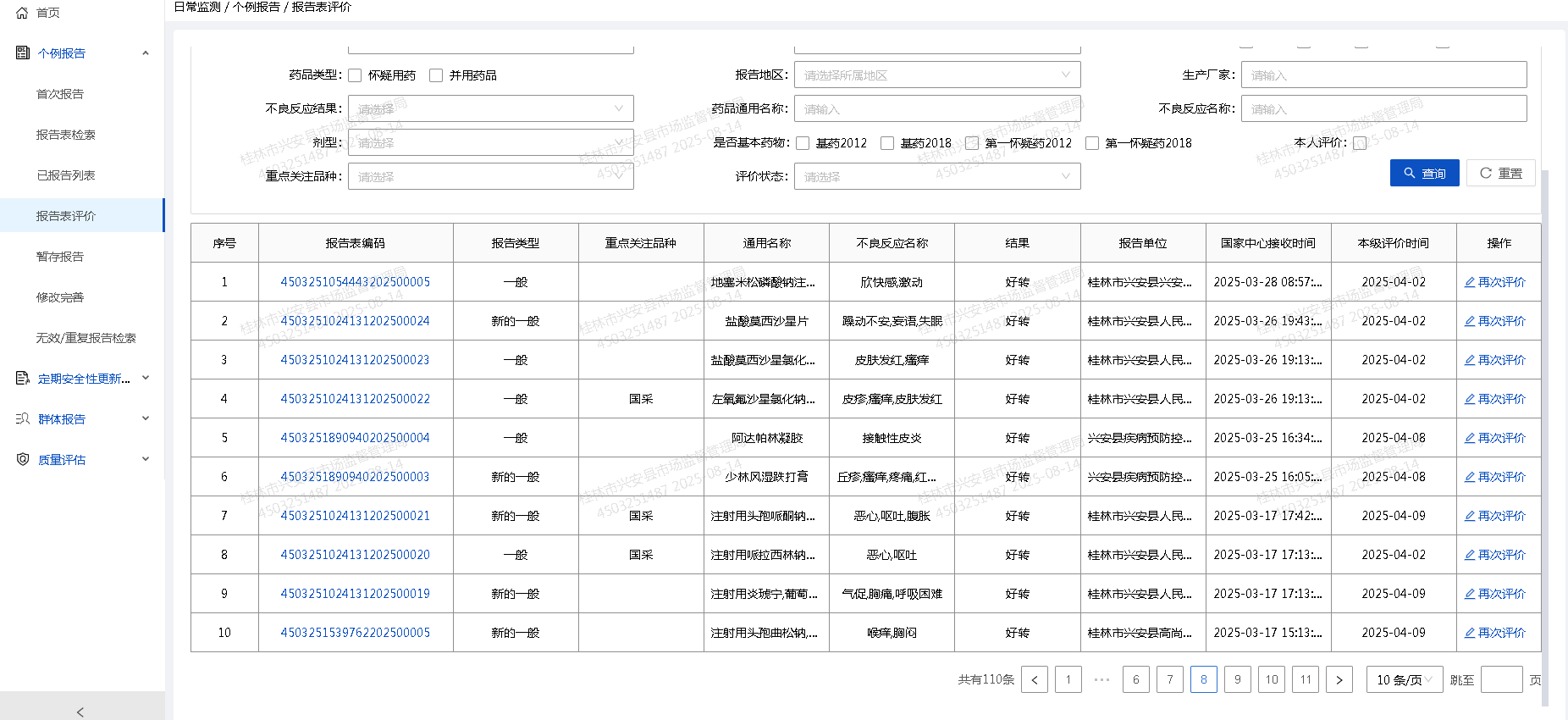Click the home icon beside 首页
The height and width of the screenshot is (720, 1568).
click(22, 13)
